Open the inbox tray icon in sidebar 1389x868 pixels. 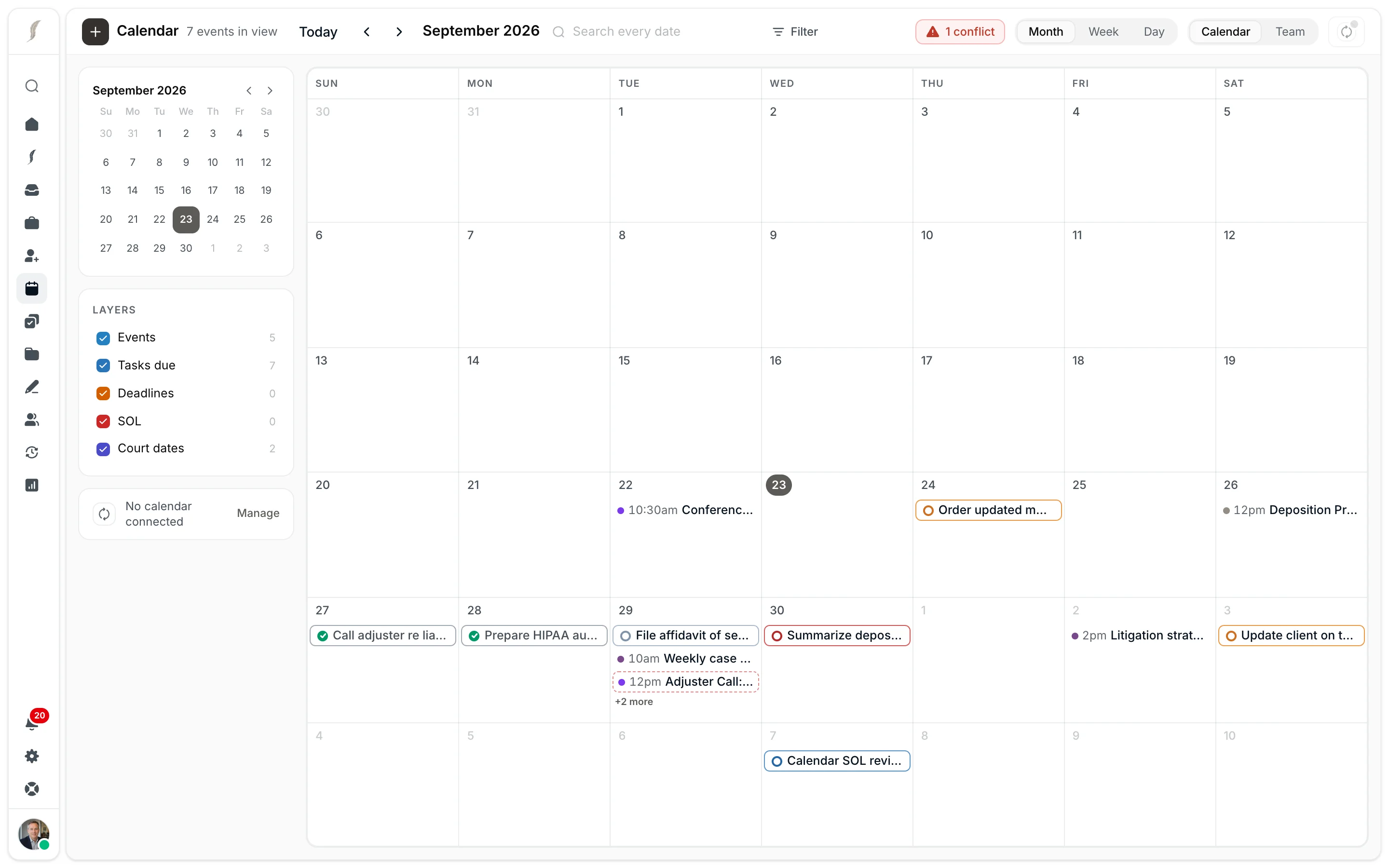[32, 190]
